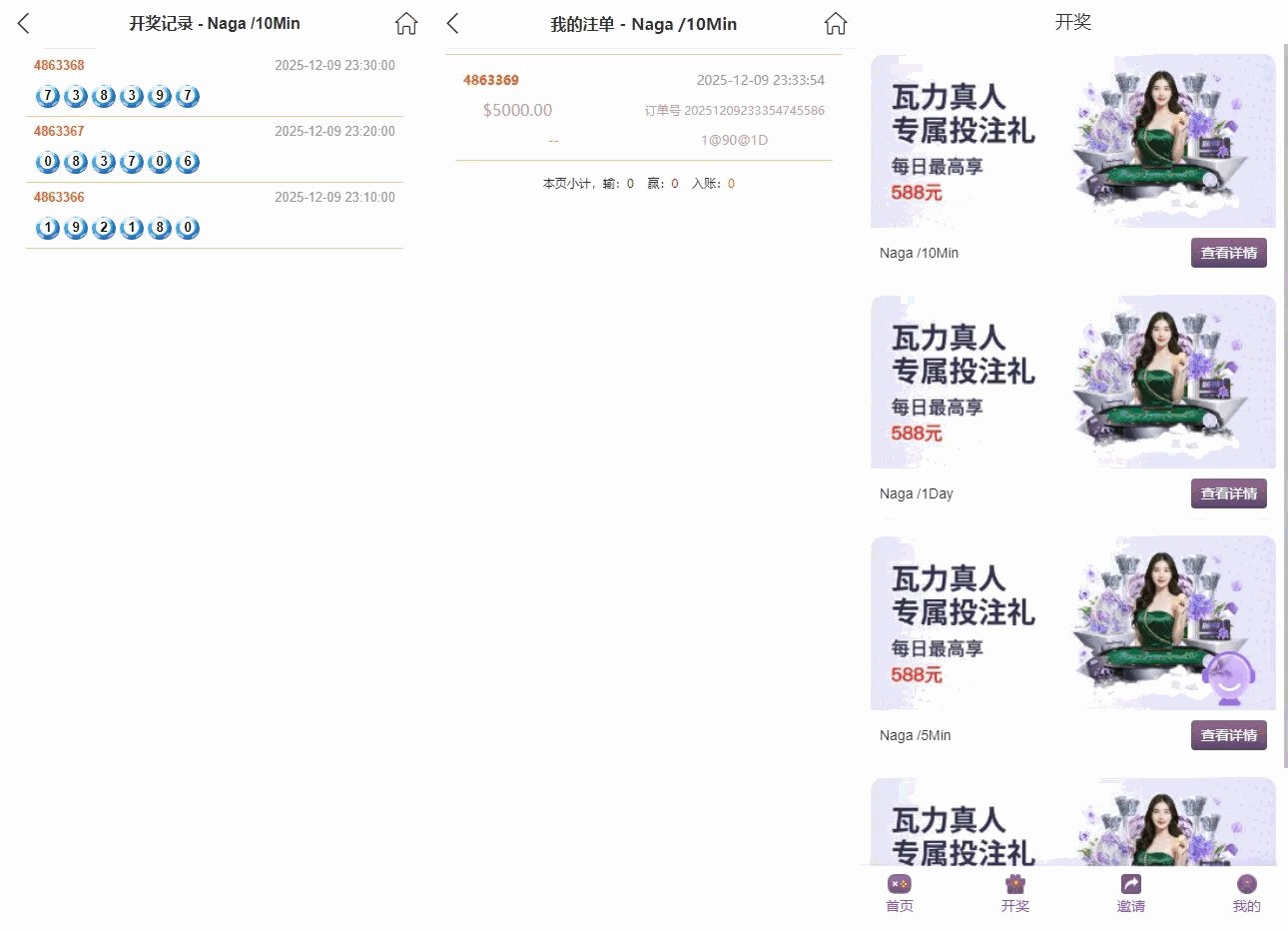Select the 开奖 gift-box navigation icon

click(x=1014, y=892)
